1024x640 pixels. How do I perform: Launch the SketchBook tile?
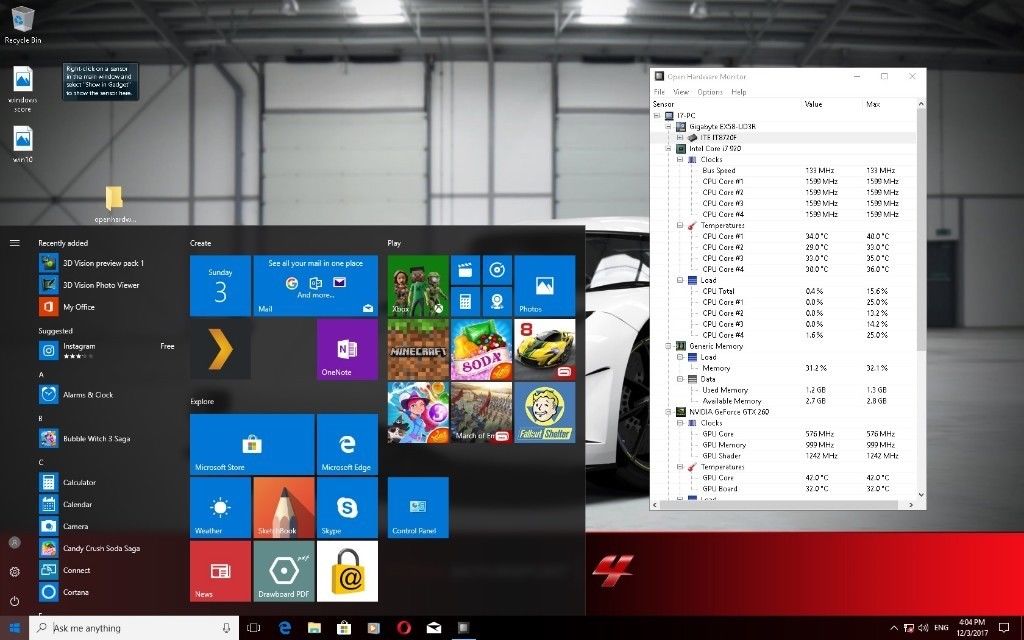283,507
